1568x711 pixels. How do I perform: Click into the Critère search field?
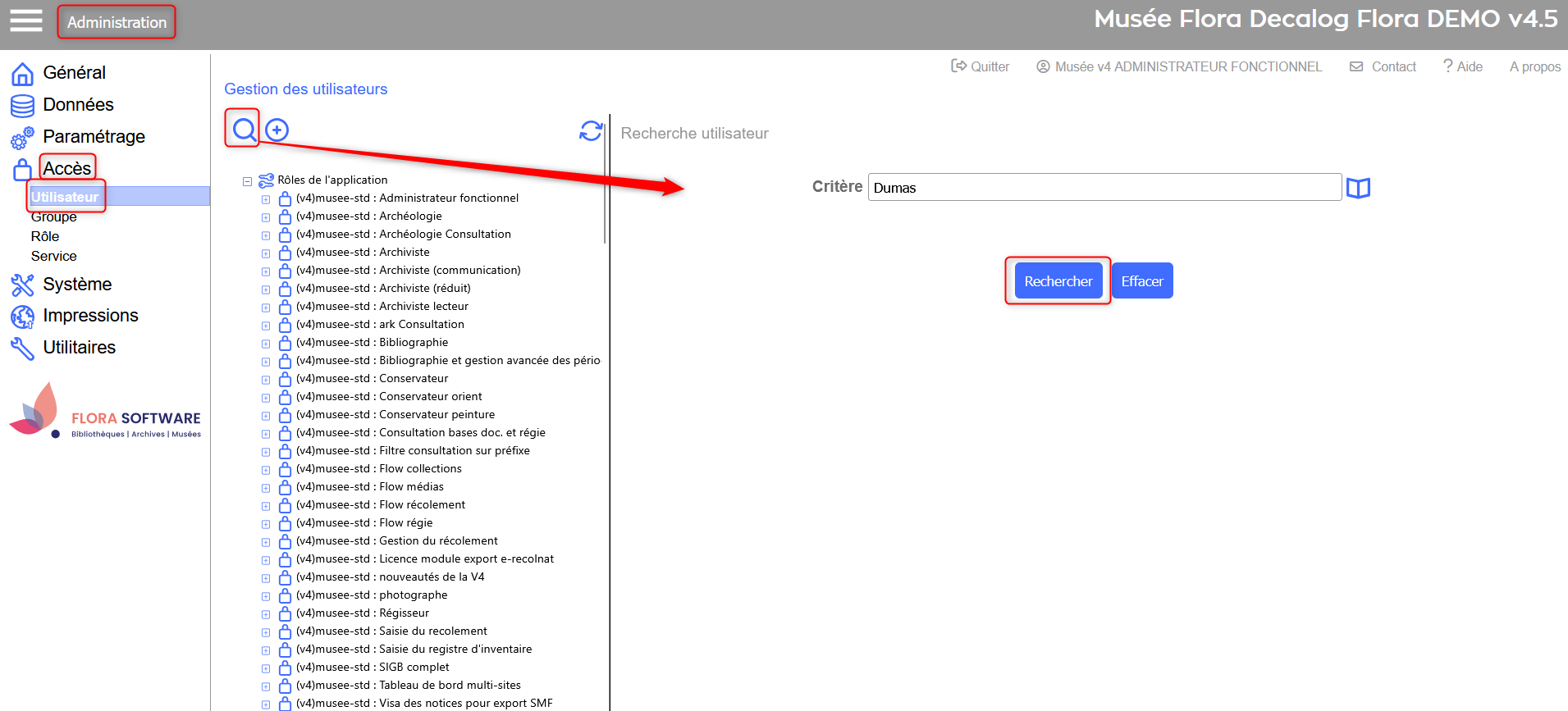1104,188
